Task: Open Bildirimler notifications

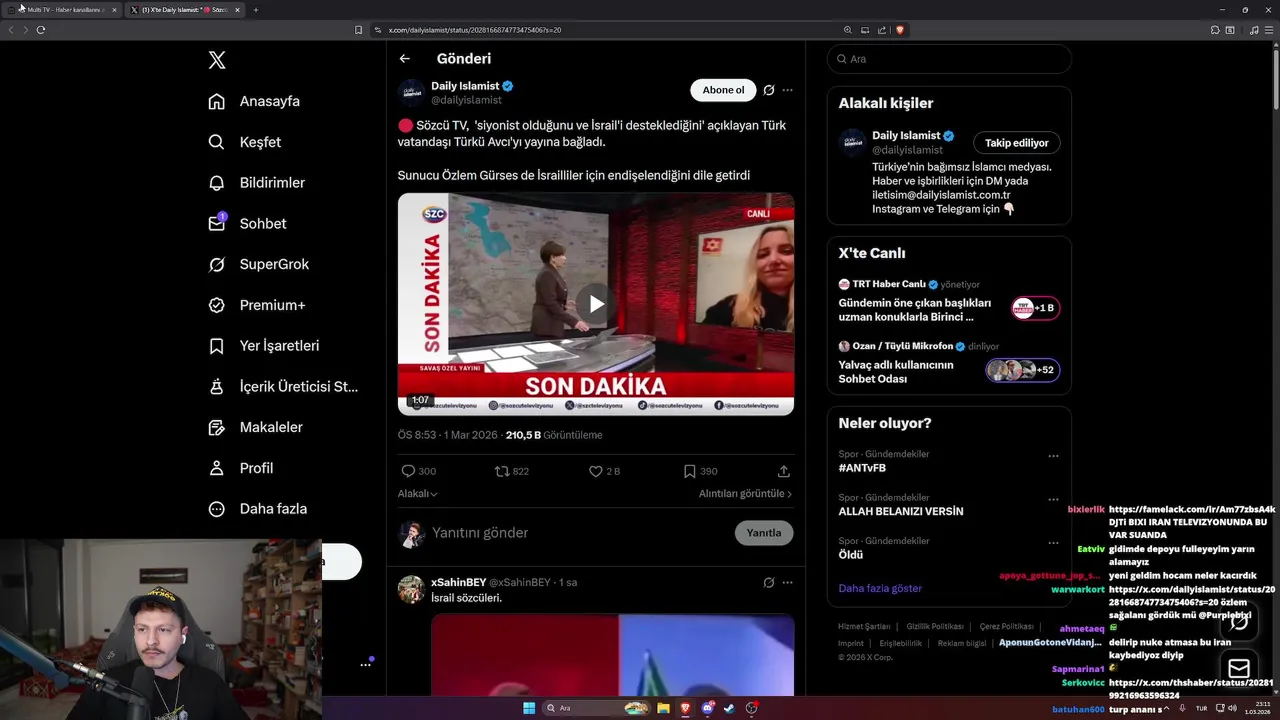Action: [256, 183]
